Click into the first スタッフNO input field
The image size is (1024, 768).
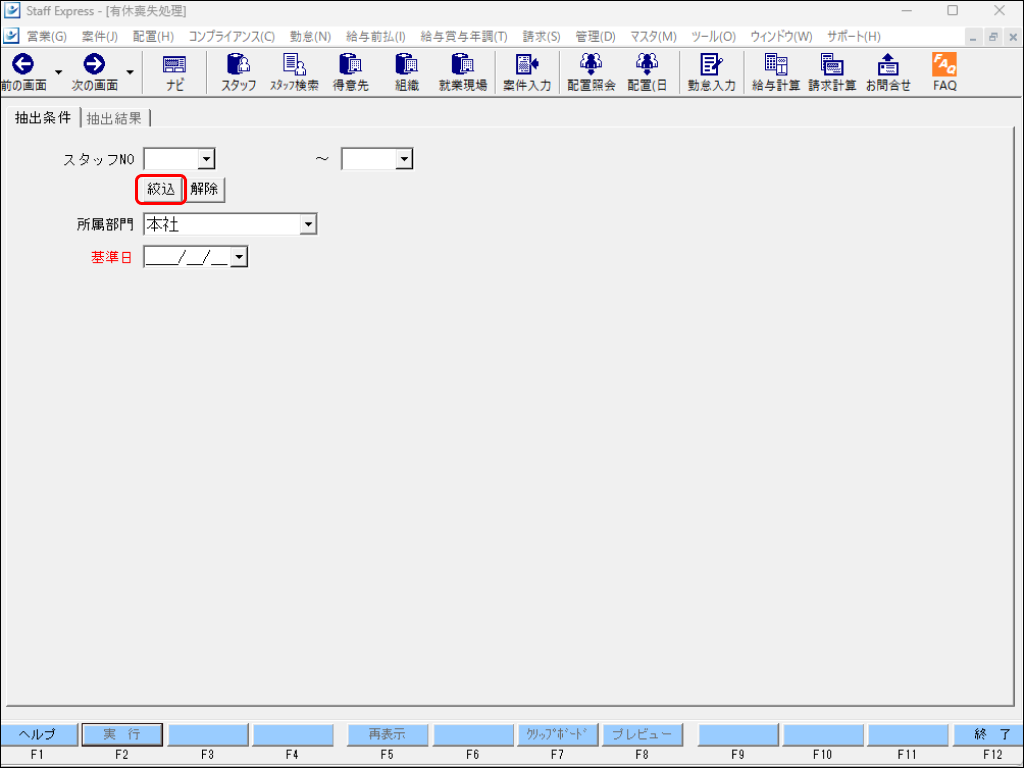[x=171, y=159]
